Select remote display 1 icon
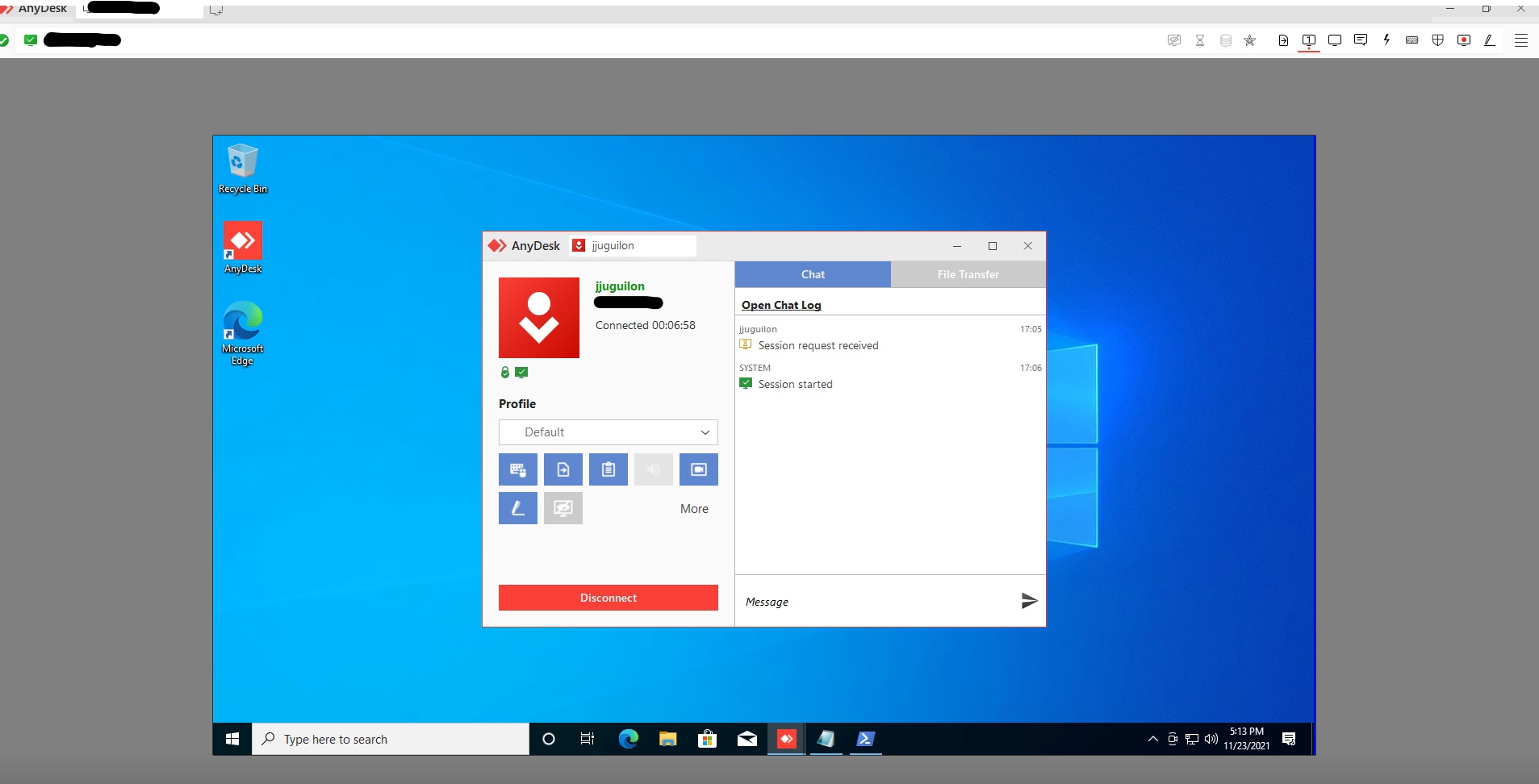Image resolution: width=1539 pixels, height=784 pixels. tap(1309, 40)
